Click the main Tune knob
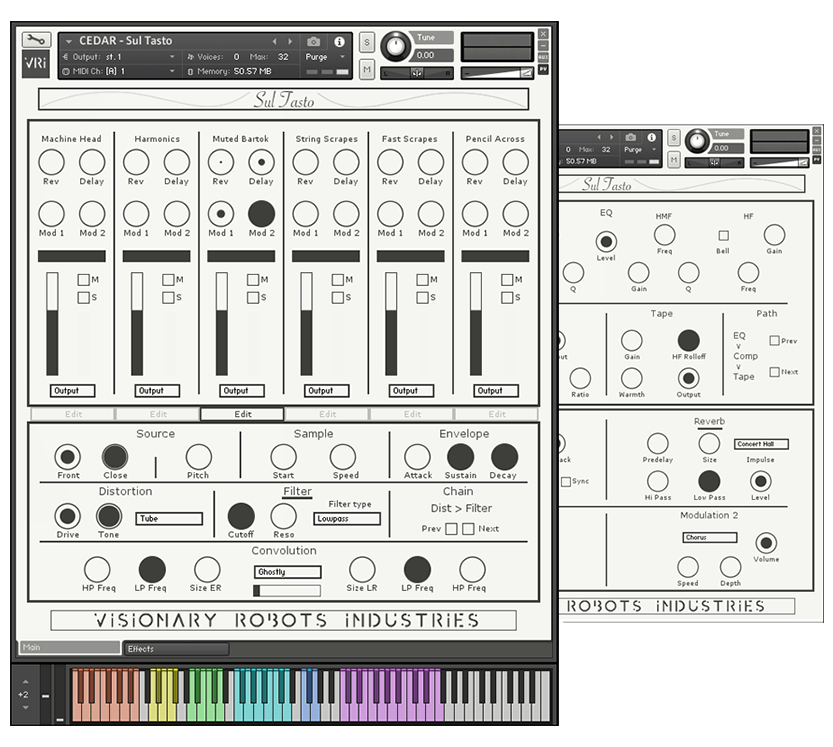The image size is (833, 747). [x=397, y=46]
